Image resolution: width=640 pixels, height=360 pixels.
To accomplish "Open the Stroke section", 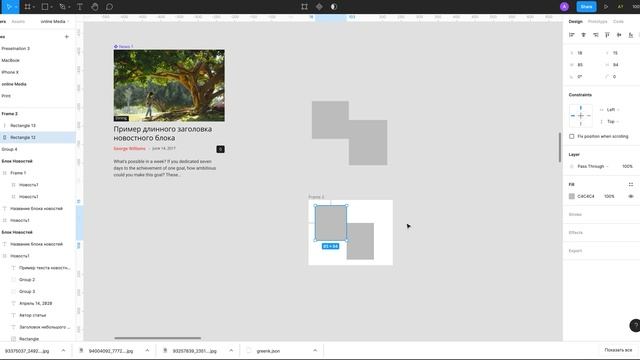I will pos(575,214).
